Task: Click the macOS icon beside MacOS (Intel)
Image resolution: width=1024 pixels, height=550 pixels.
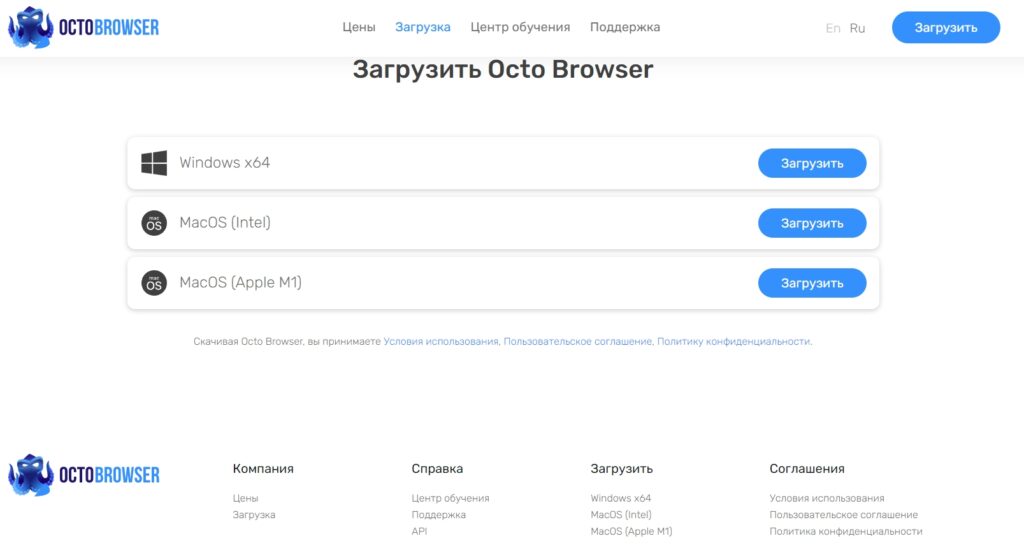Action: tap(154, 223)
